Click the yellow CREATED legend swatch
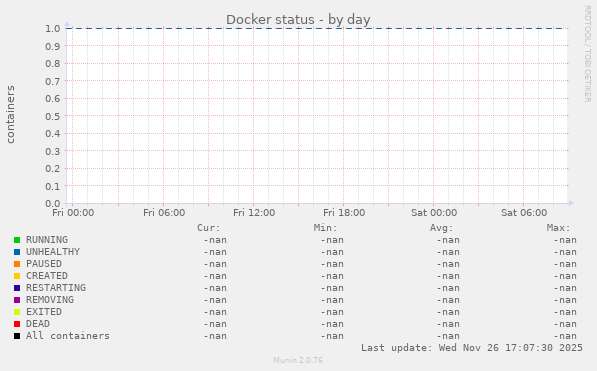597x371 pixels. pyautogui.click(x=17, y=276)
